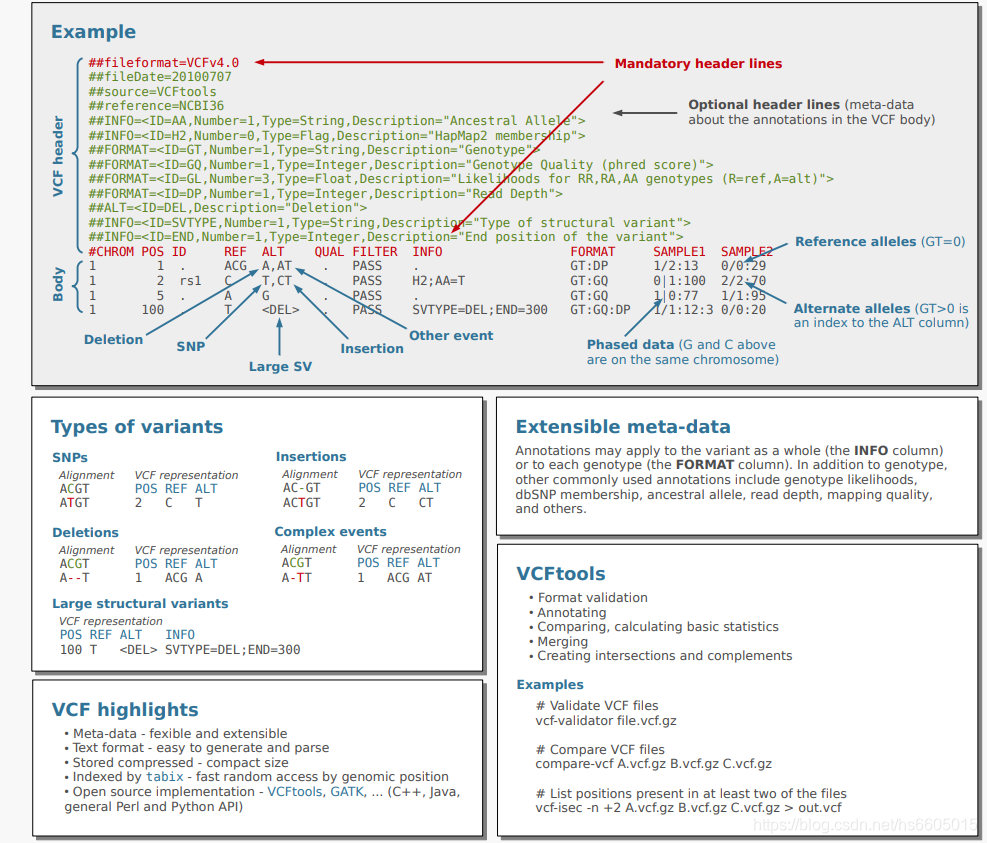Click the "VCFtools" panel heading
This screenshot has height=843, width=987.
(x=560, y=574)
